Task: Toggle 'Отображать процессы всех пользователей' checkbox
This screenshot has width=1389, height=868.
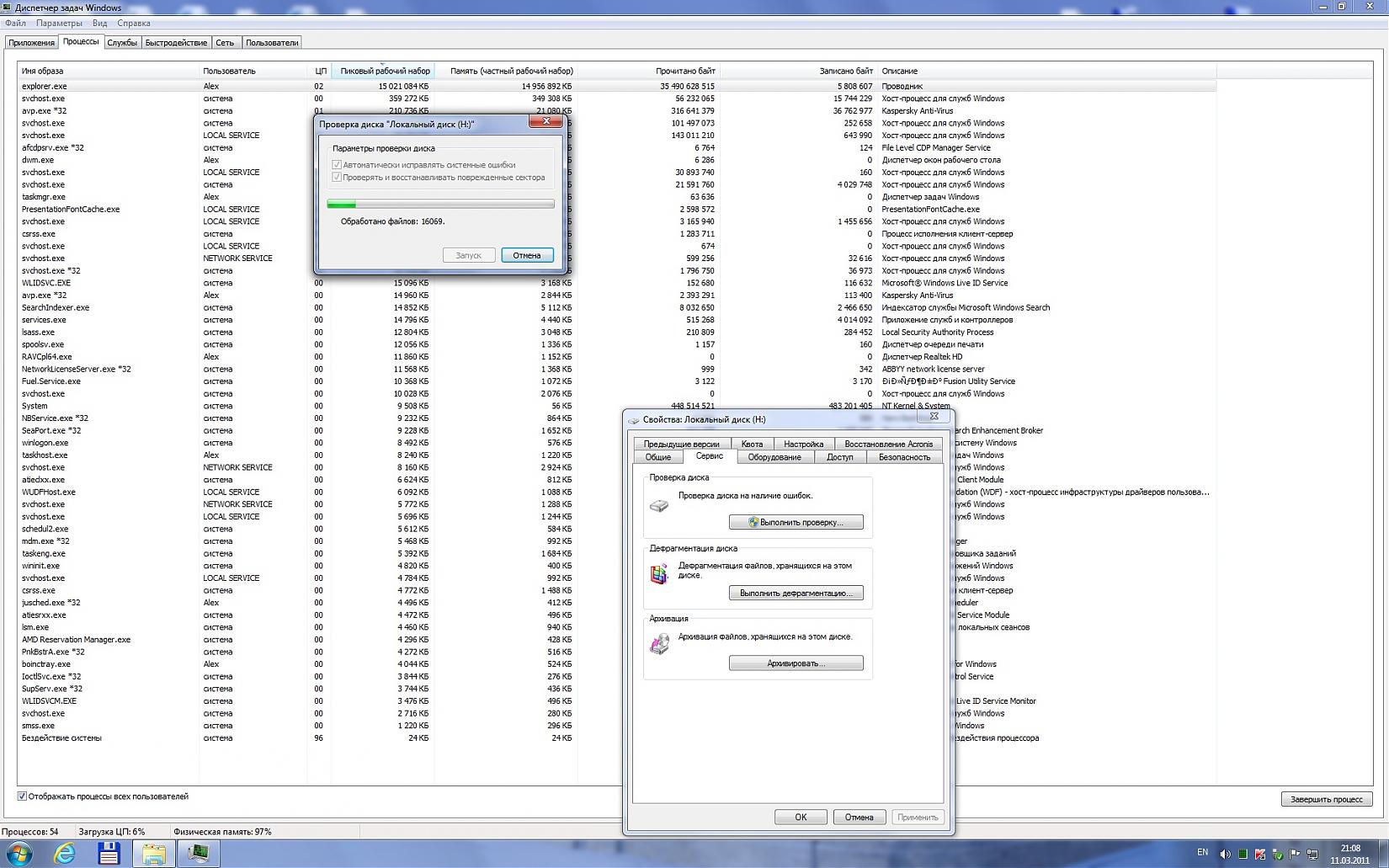Action: pos(22,796)
